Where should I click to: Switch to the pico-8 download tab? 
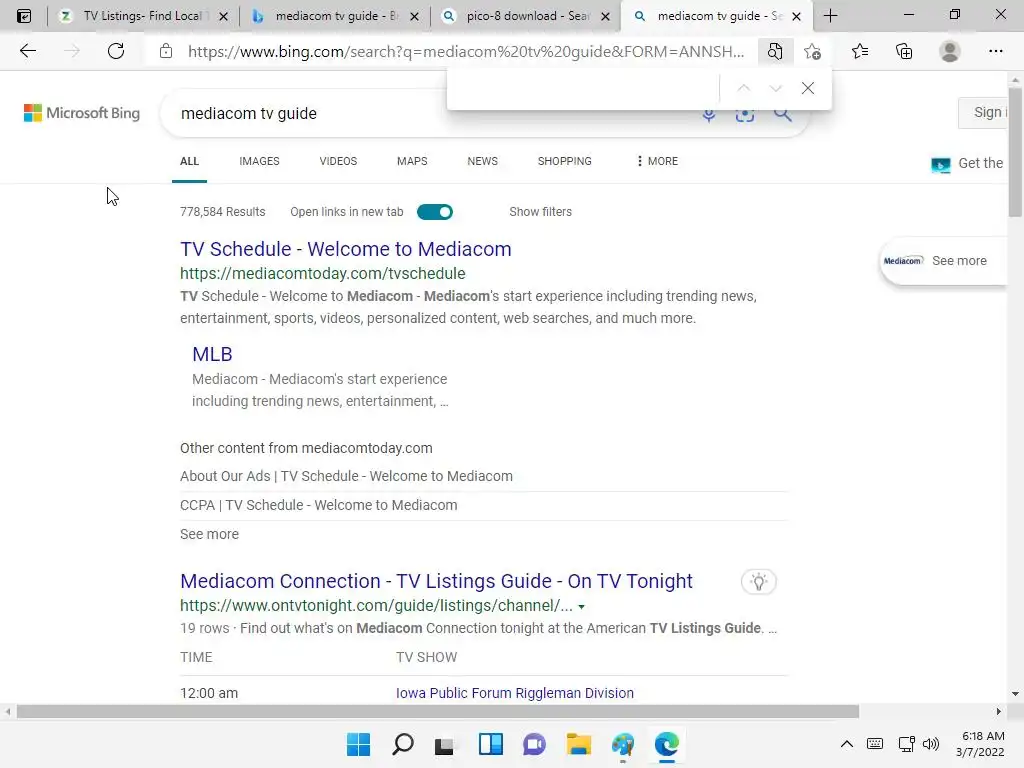(526, 16)
